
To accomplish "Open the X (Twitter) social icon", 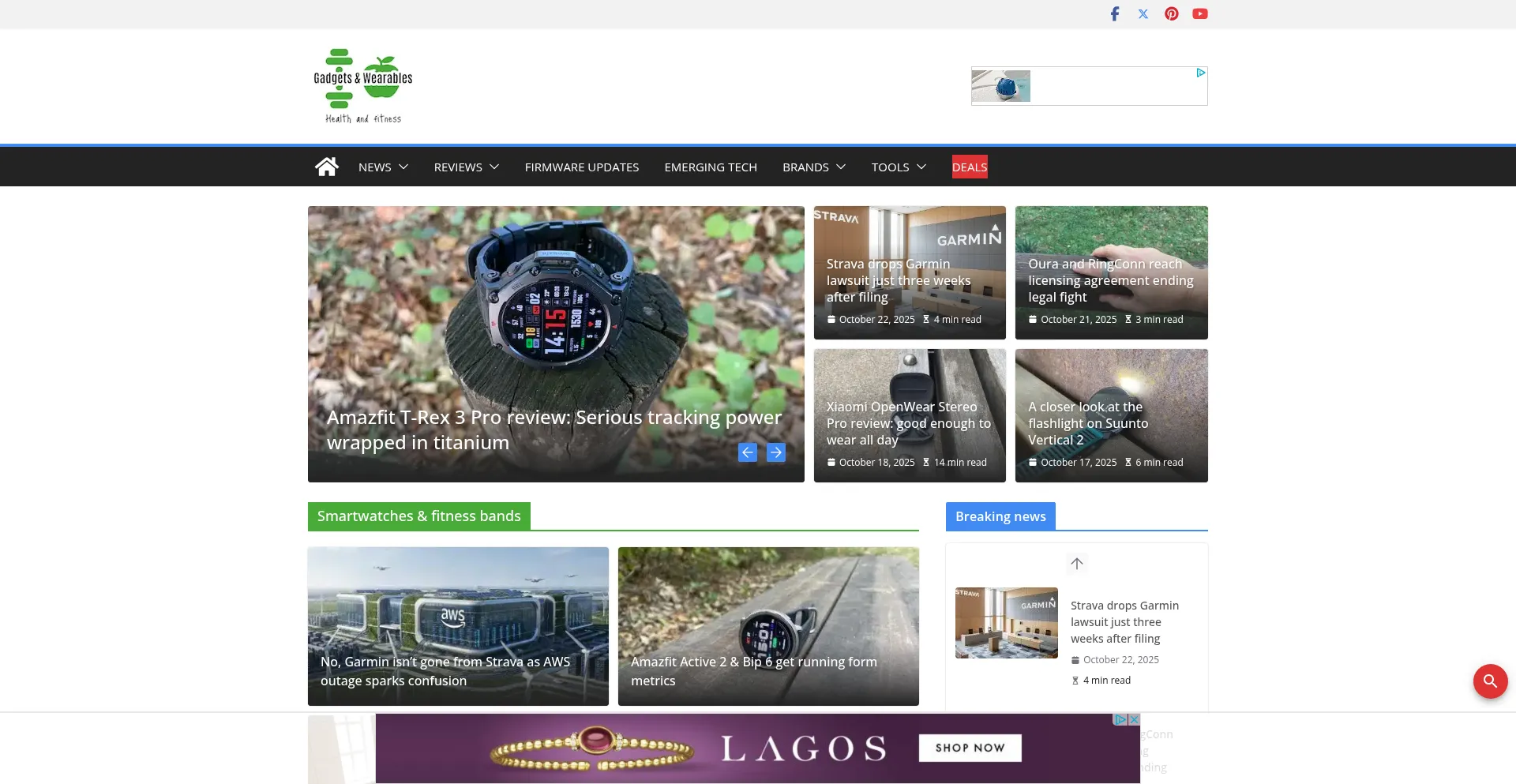I will coord(1143,14).
